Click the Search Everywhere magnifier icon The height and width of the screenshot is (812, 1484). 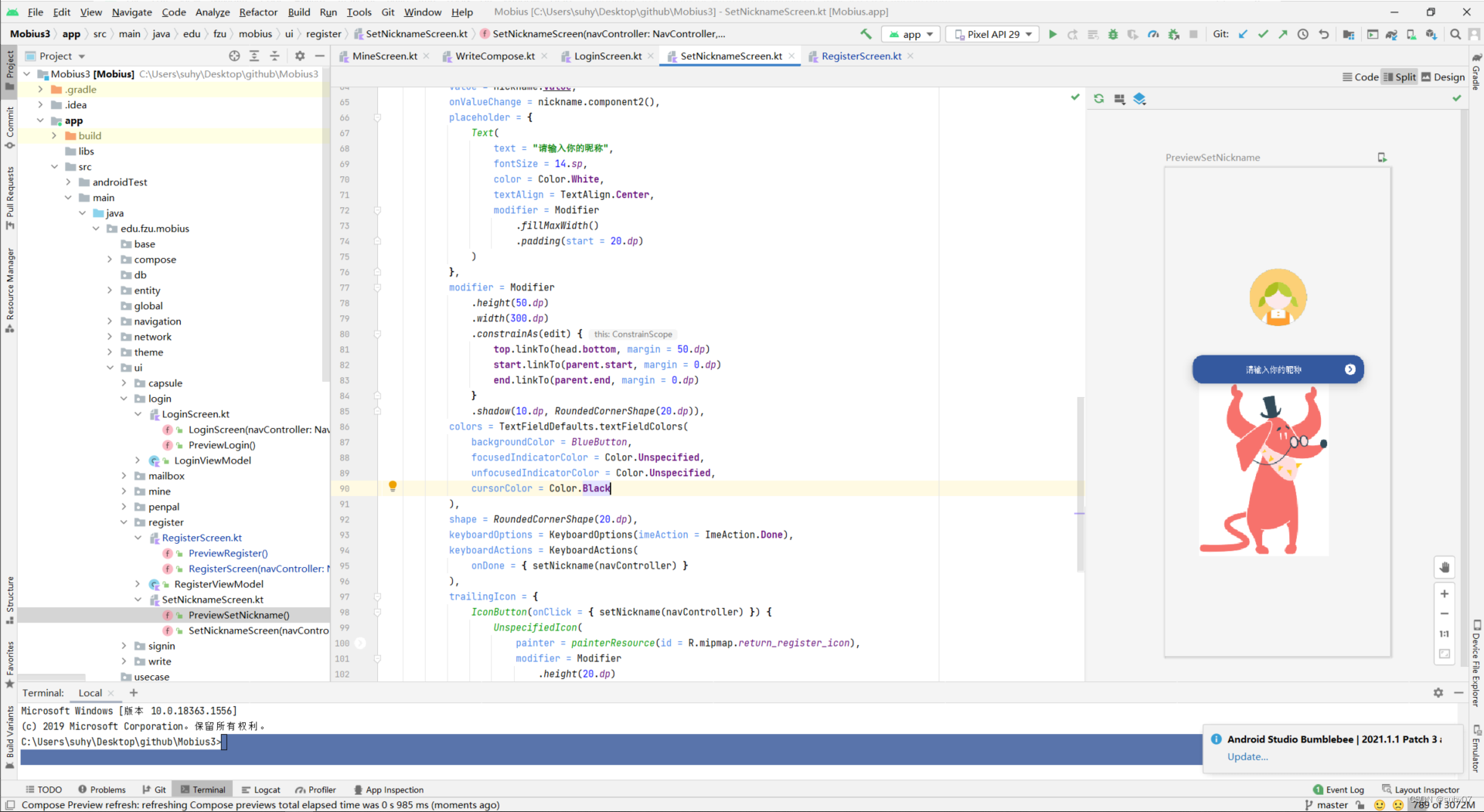1455,34
